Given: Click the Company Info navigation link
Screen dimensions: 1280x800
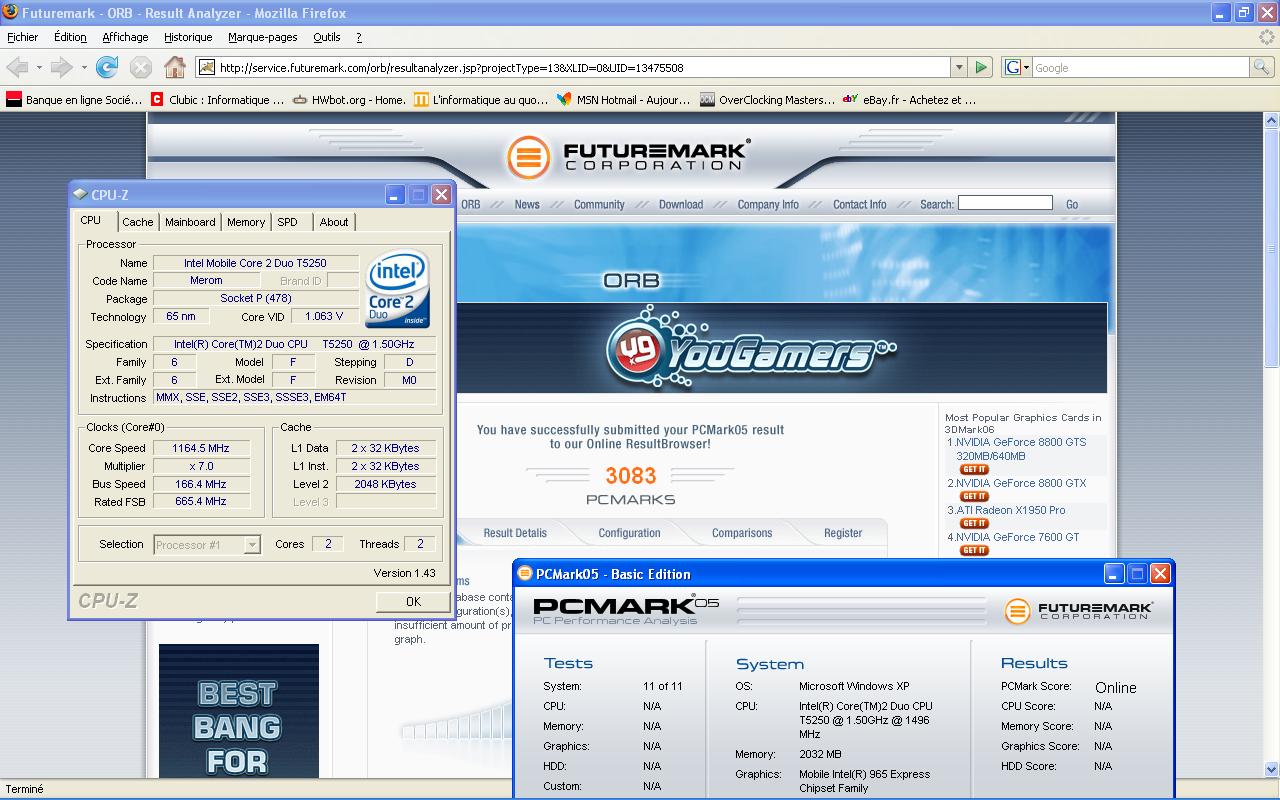Looking at the screenshot, I should point(768,204).
